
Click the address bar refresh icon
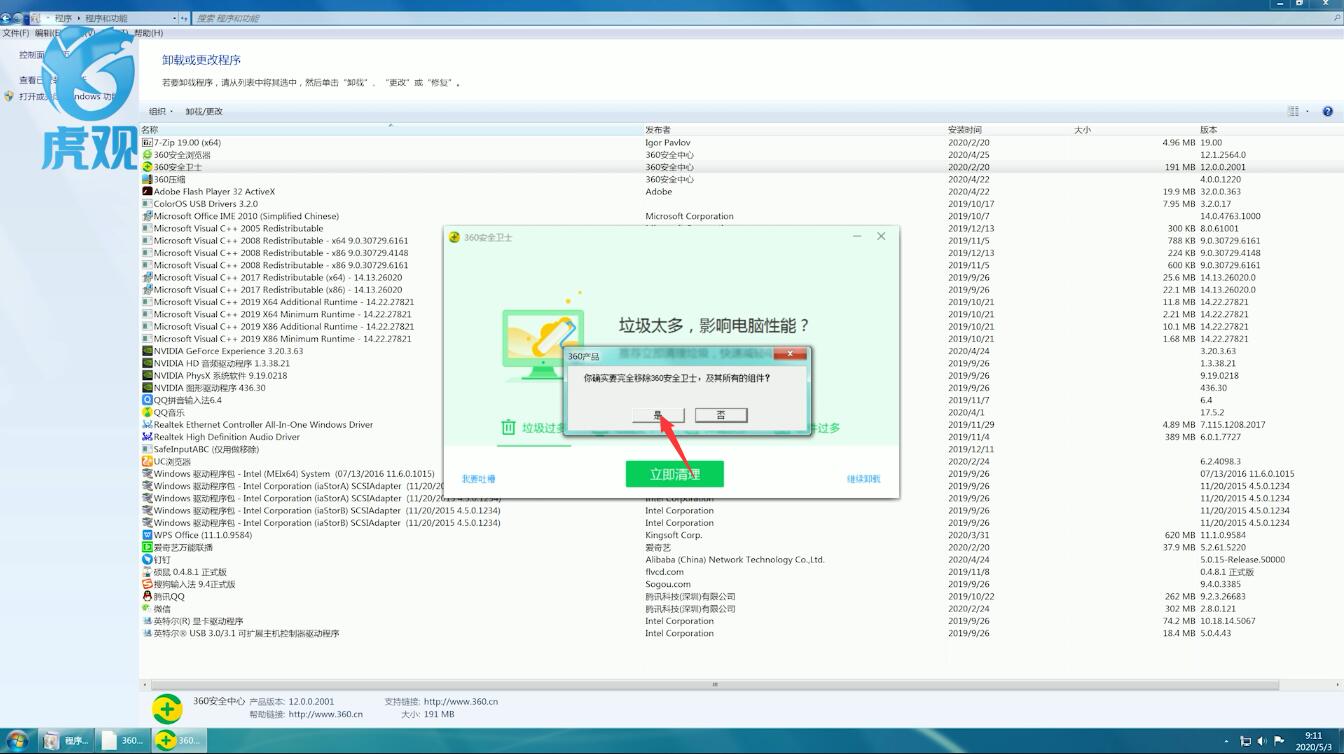click(185, 18)
